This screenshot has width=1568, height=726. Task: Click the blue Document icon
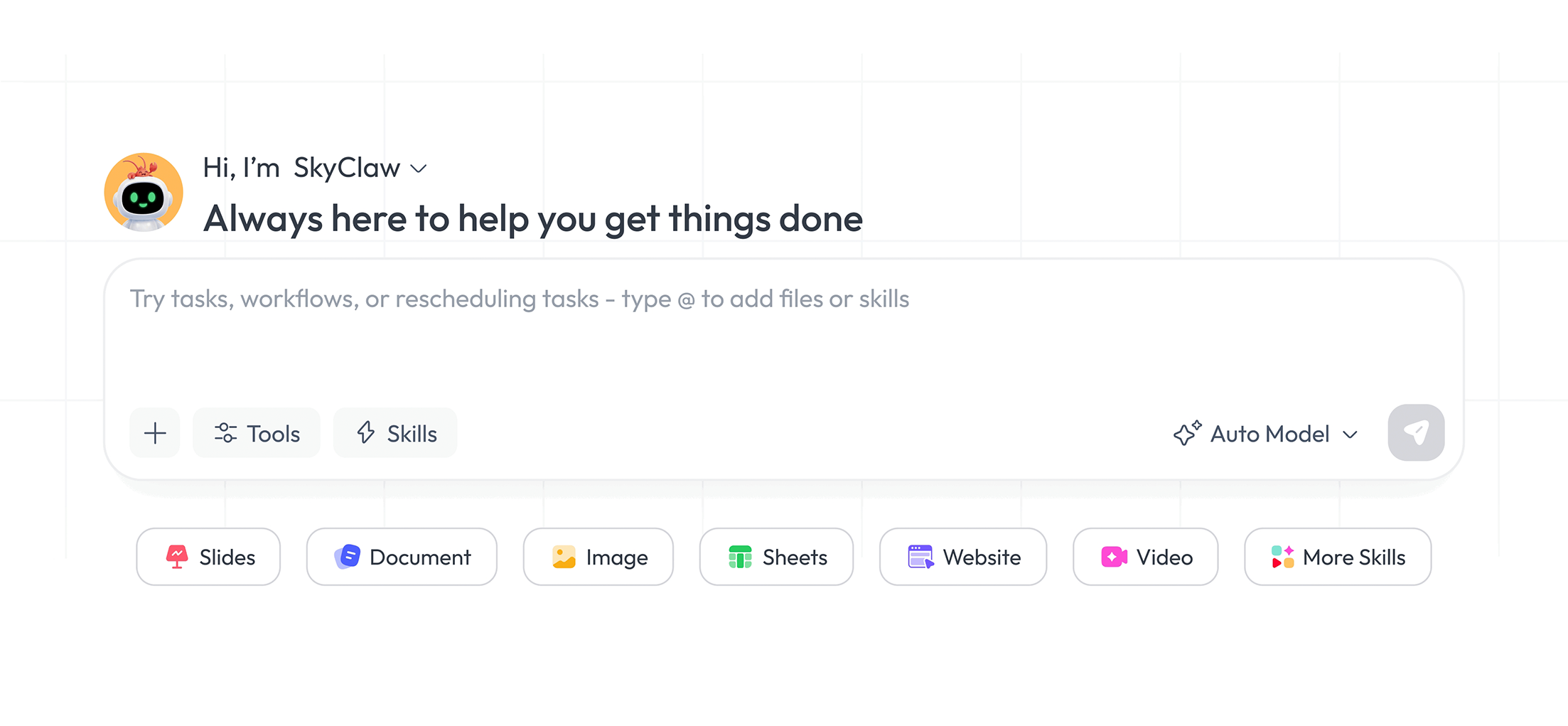click(x=348, y=557)
